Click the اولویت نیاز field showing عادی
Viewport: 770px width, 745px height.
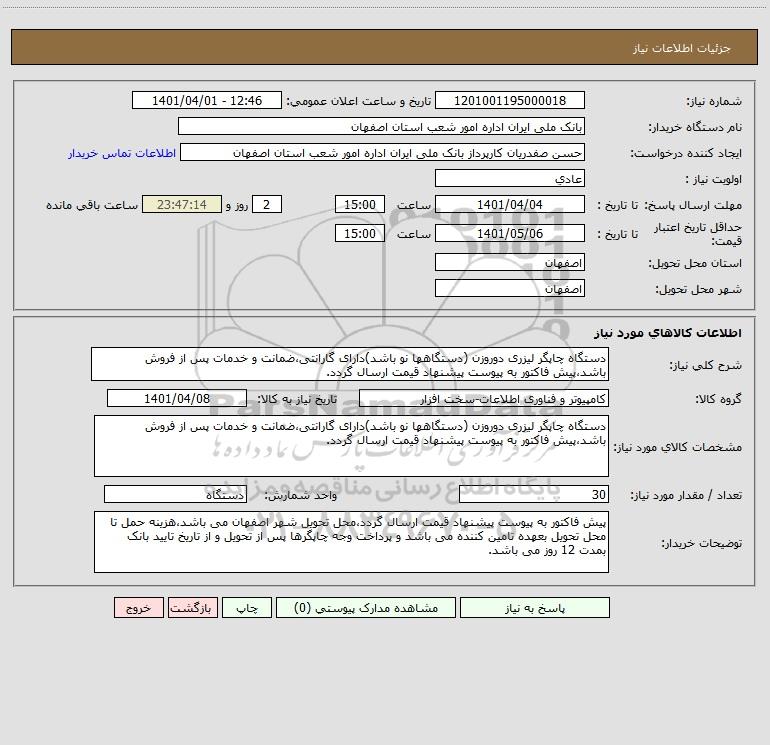(510, 179)
